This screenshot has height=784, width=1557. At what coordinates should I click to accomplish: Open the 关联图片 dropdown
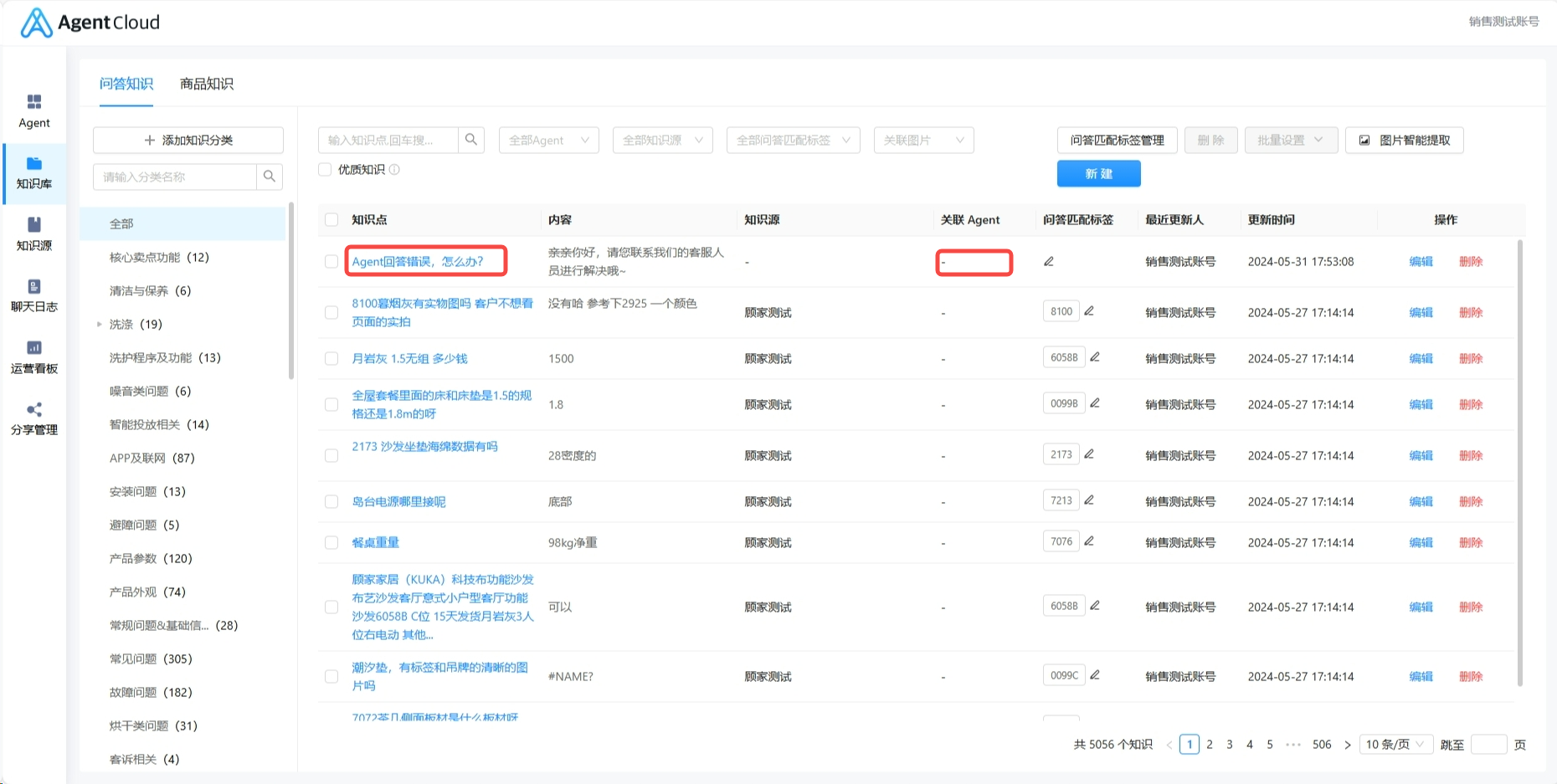tap(924, 140)
